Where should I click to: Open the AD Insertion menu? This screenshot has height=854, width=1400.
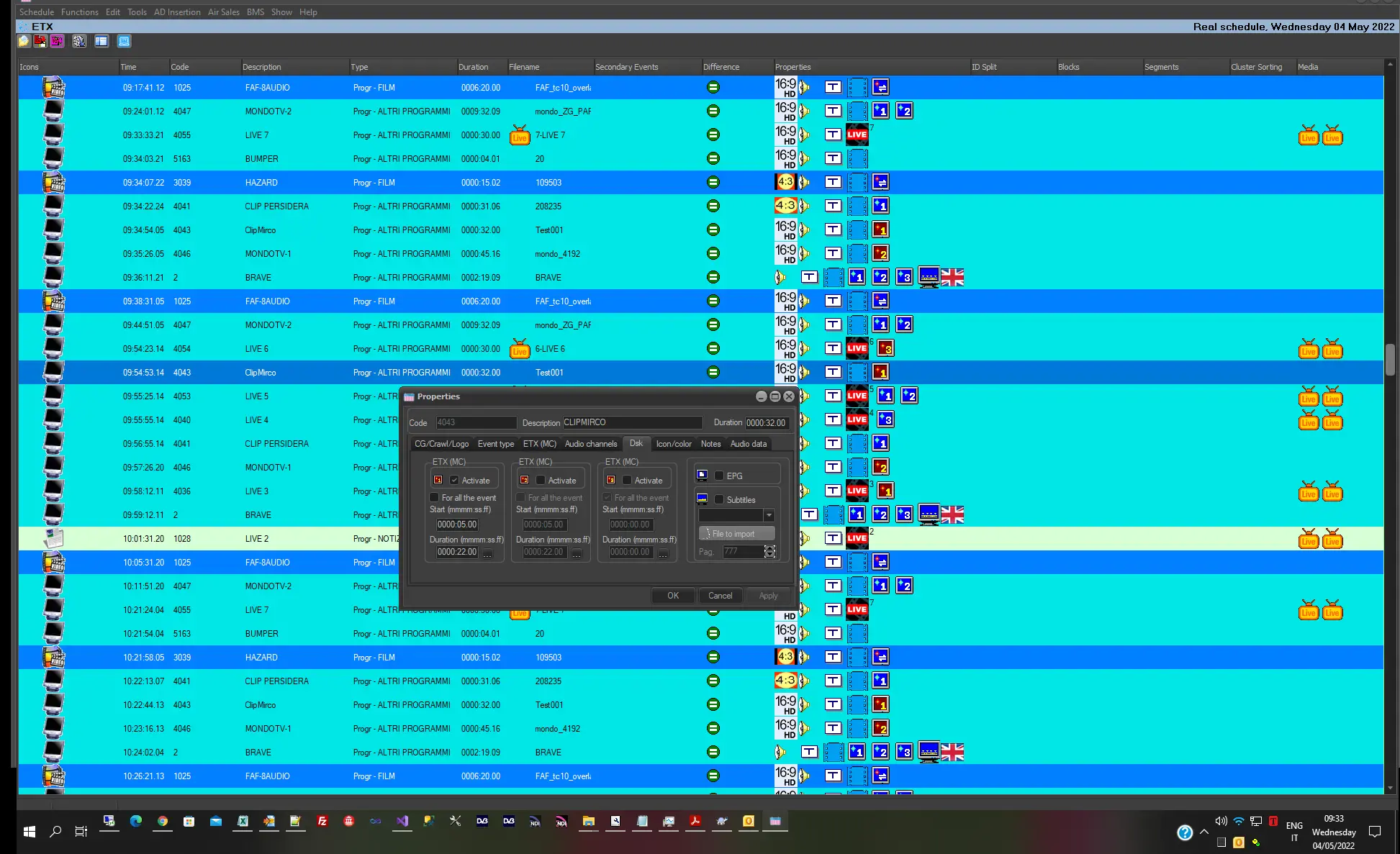coord(177,12)
